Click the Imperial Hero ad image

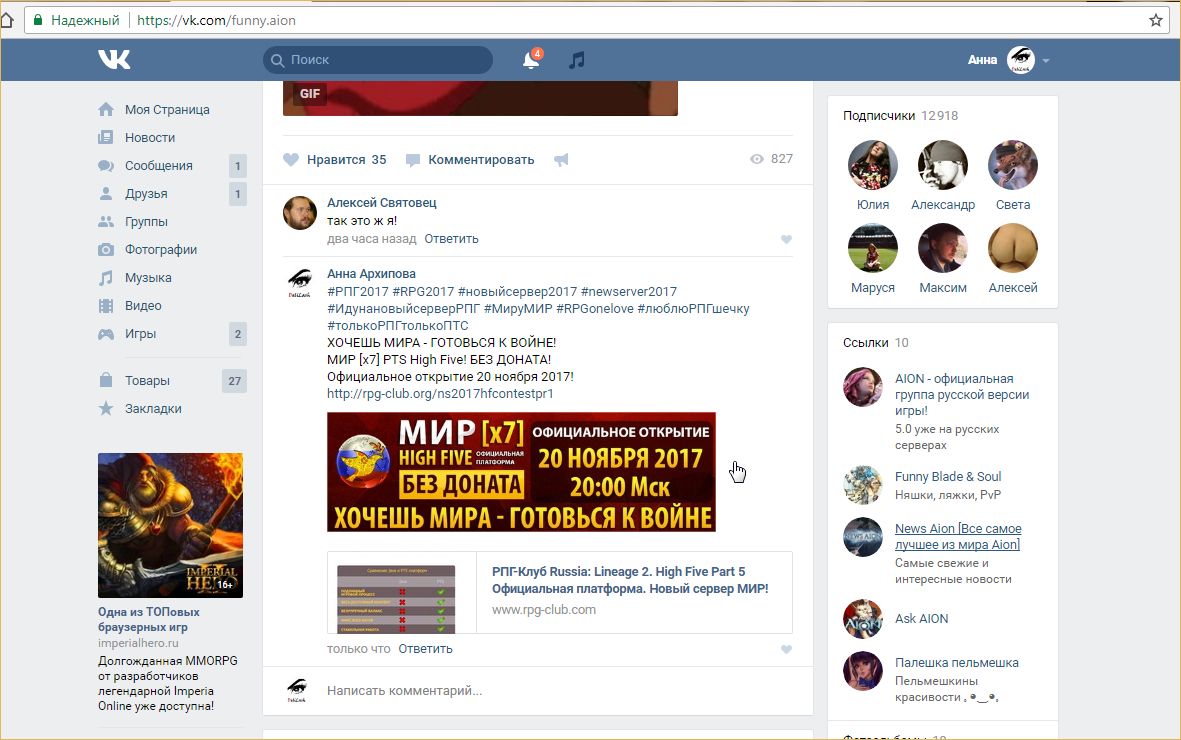(170, 525)
